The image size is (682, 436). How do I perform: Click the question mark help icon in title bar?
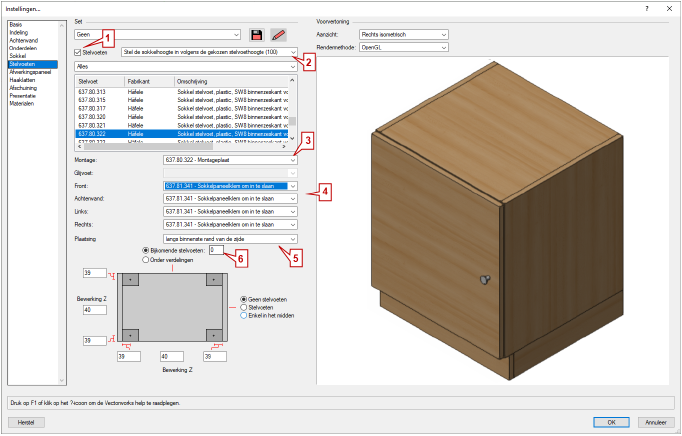click(647, 9)
